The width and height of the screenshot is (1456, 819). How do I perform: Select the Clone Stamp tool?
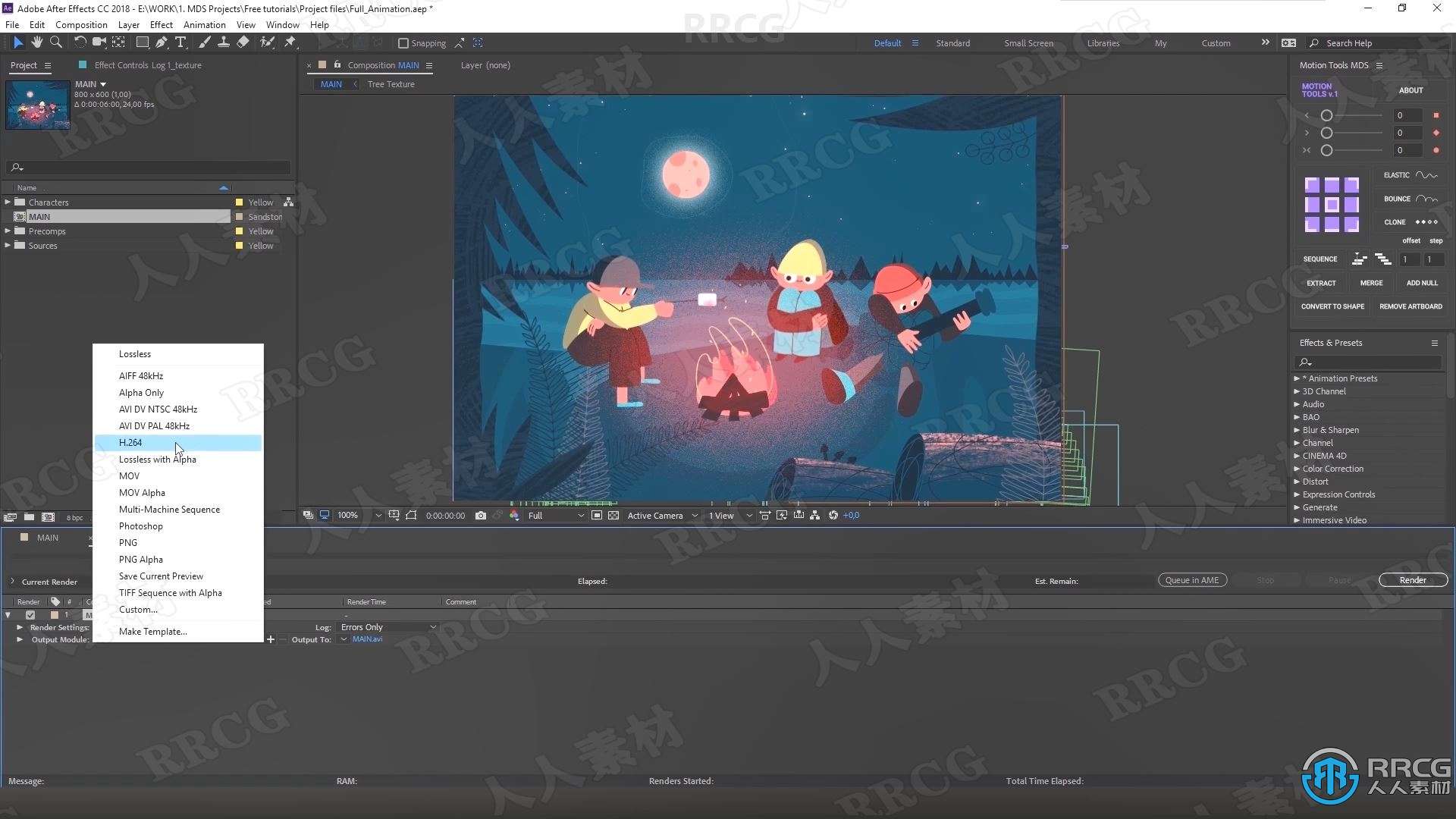223,42
